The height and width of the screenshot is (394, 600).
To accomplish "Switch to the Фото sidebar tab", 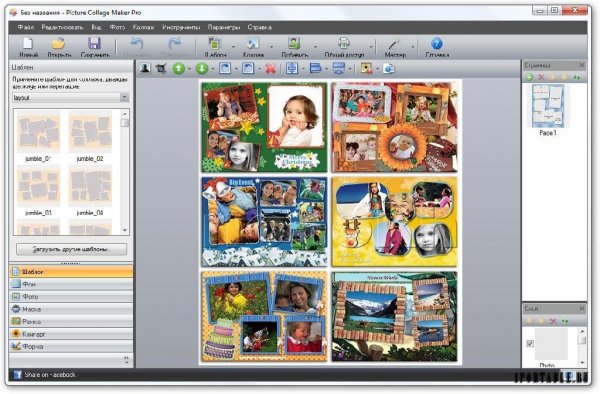I will [71, 296].
